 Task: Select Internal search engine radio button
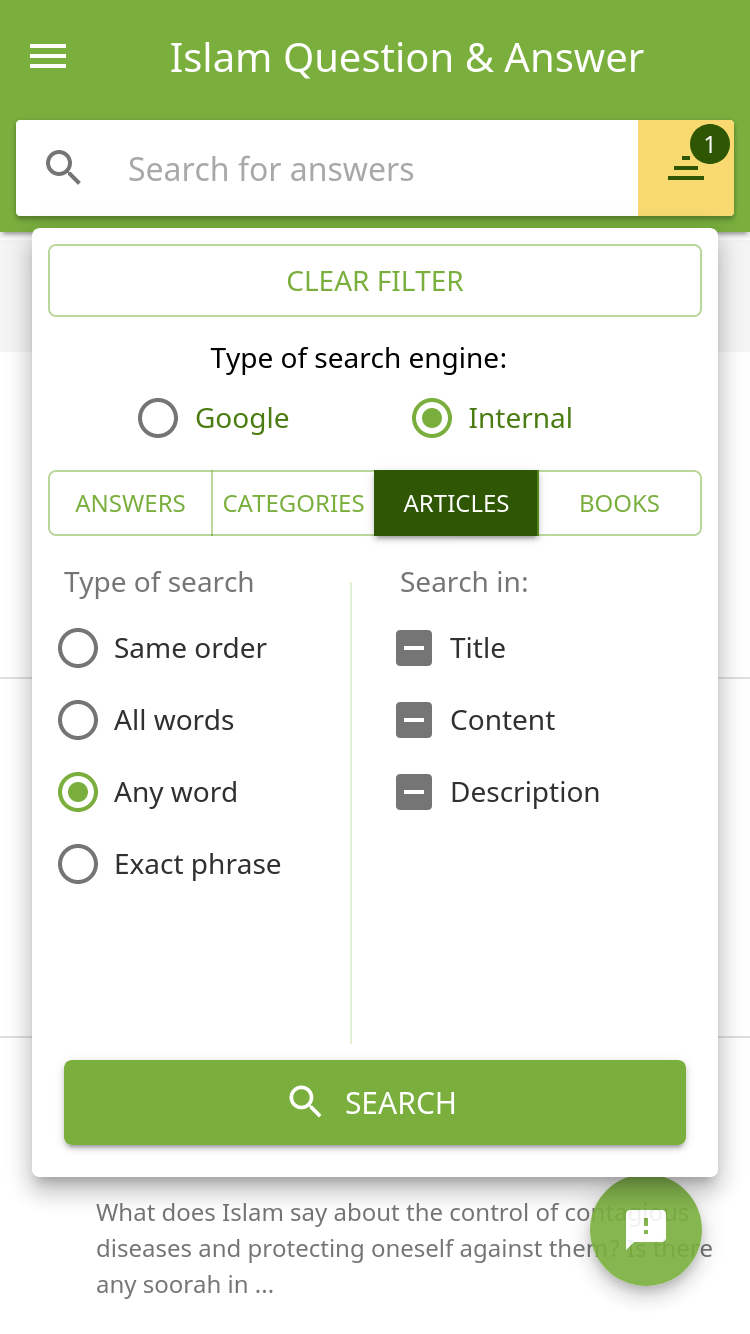point(432,418)
